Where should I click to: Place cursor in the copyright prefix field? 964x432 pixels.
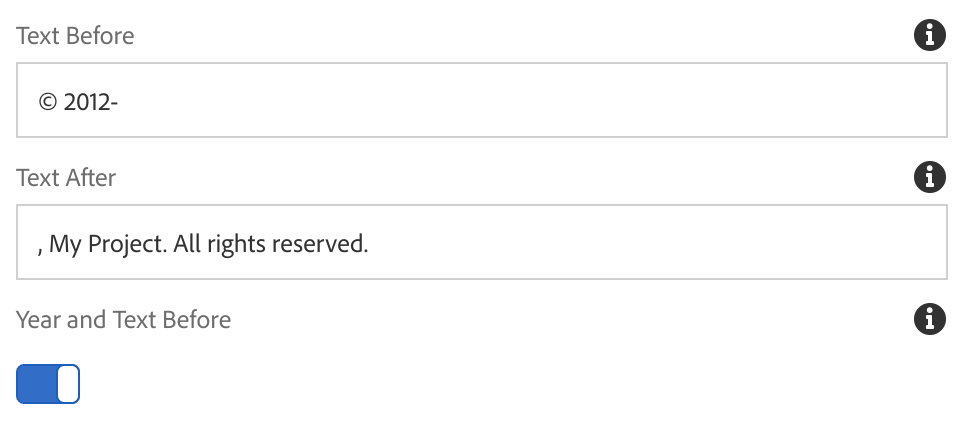(481, 100)
